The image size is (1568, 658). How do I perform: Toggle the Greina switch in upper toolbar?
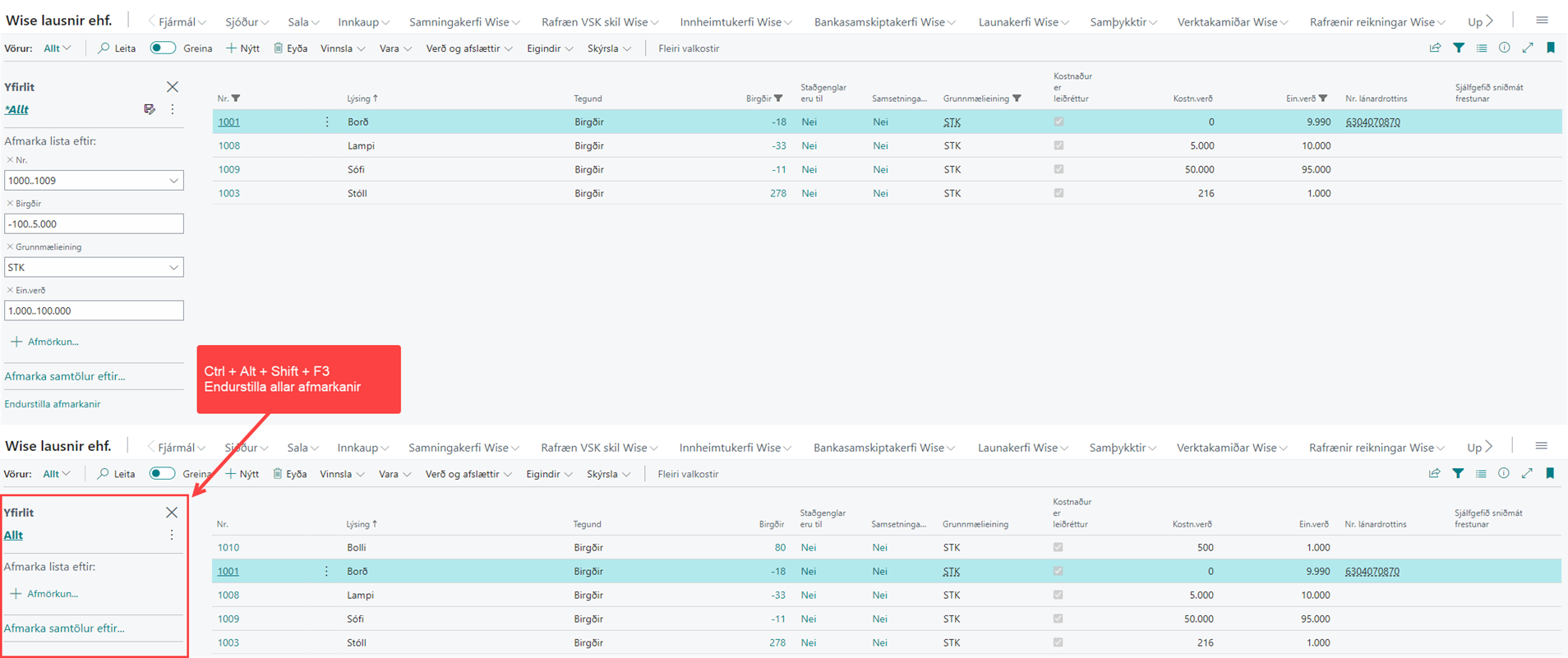tap(163, 48)
